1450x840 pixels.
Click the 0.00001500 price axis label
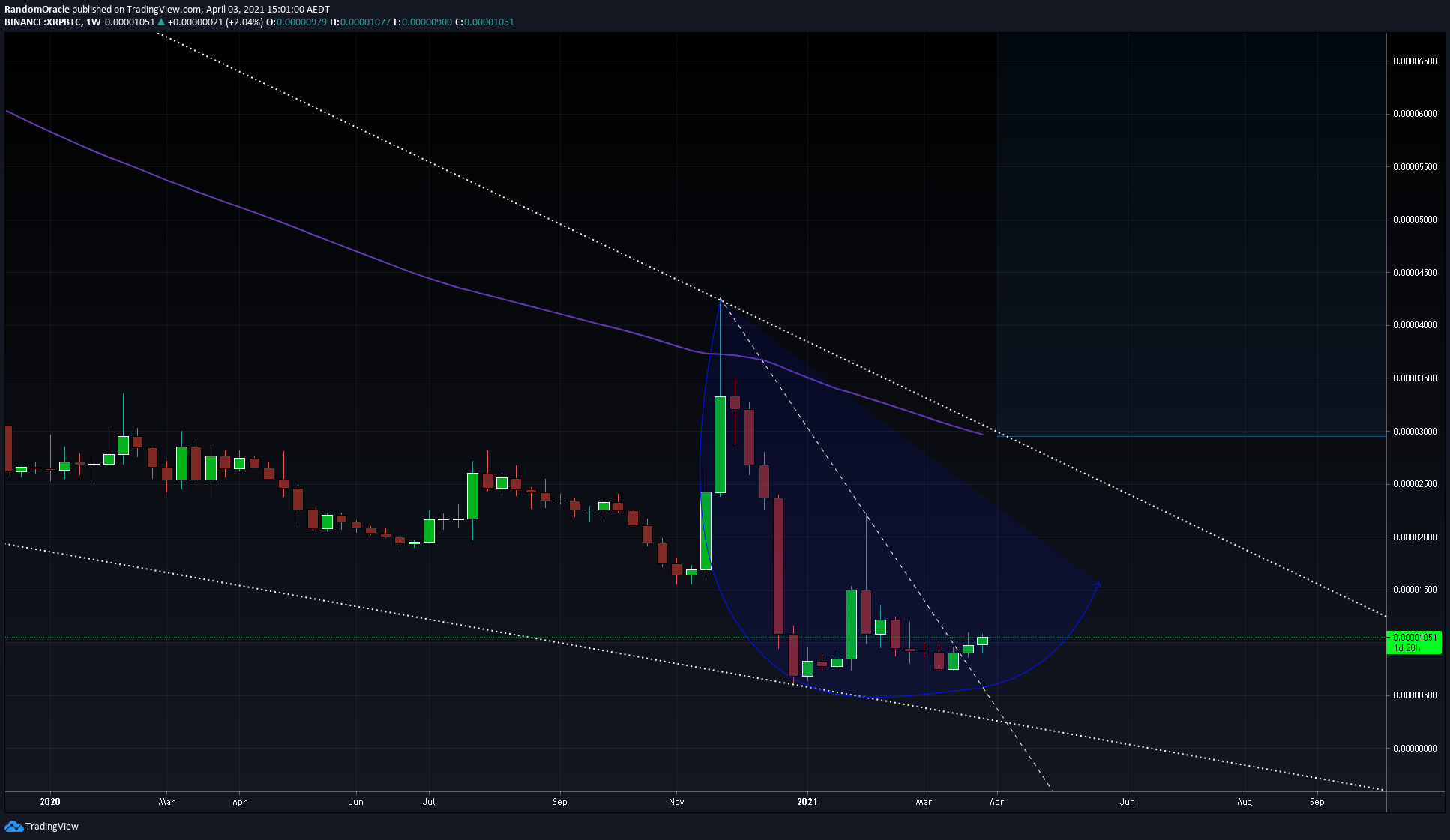pyautogui.click(x=1415, y=590)
